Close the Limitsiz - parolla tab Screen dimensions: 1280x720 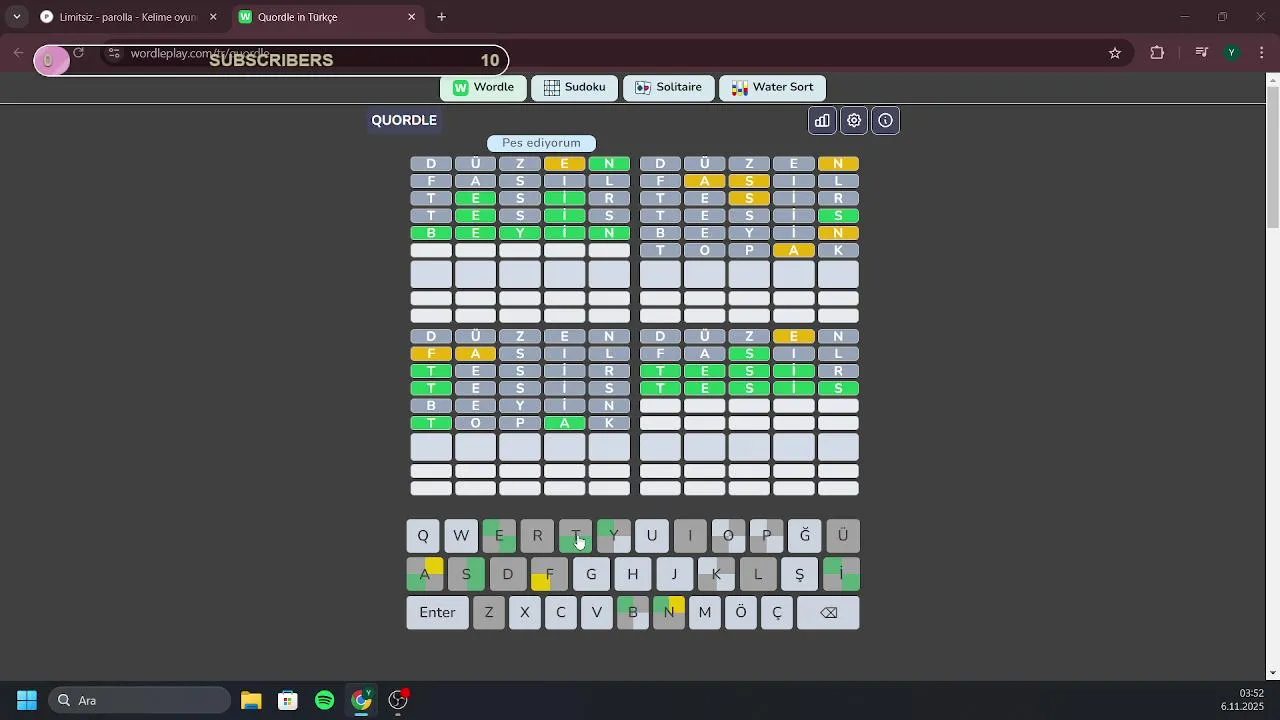[x=213, y=17]
